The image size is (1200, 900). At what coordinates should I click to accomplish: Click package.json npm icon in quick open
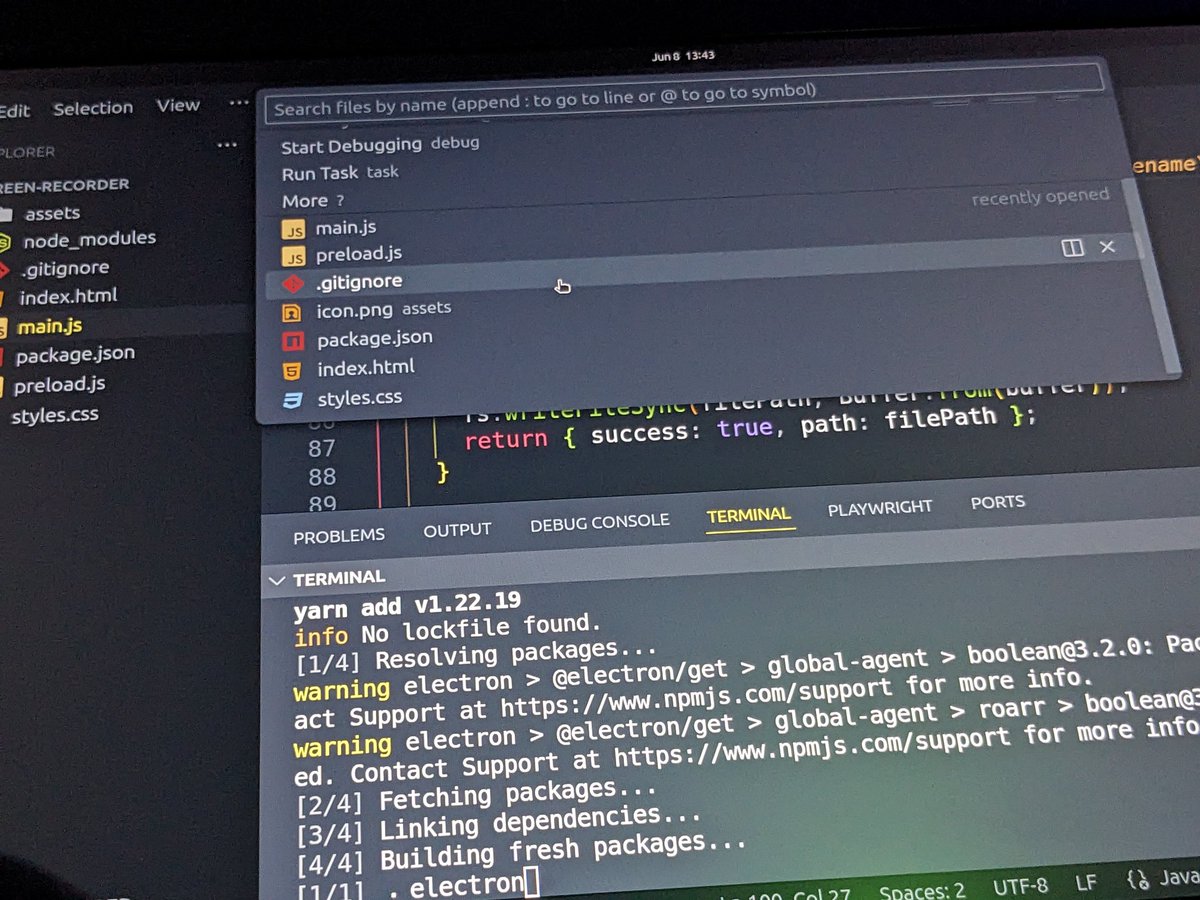293,341
